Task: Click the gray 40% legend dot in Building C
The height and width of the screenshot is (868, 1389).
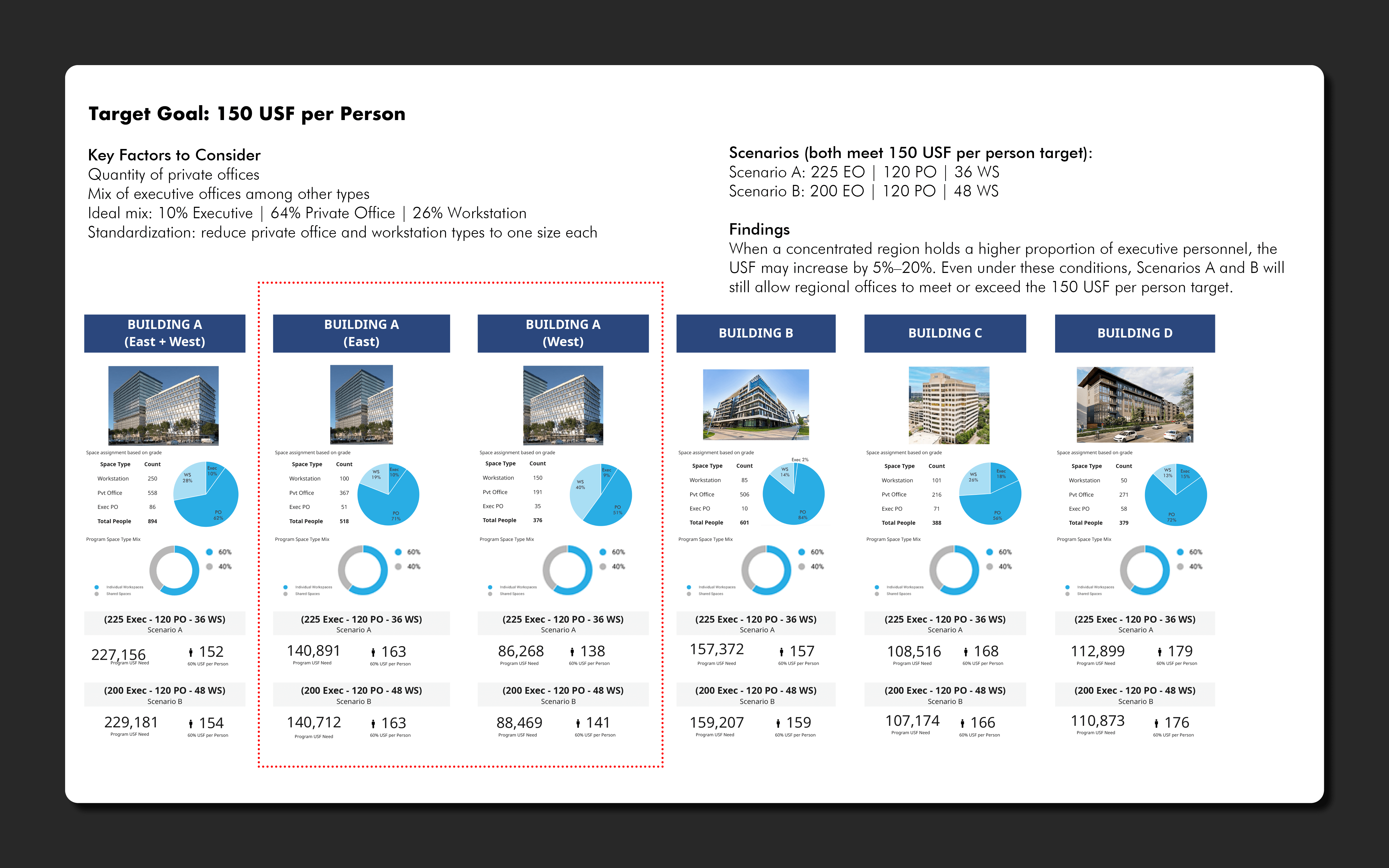Action: (x=990, y=567)
